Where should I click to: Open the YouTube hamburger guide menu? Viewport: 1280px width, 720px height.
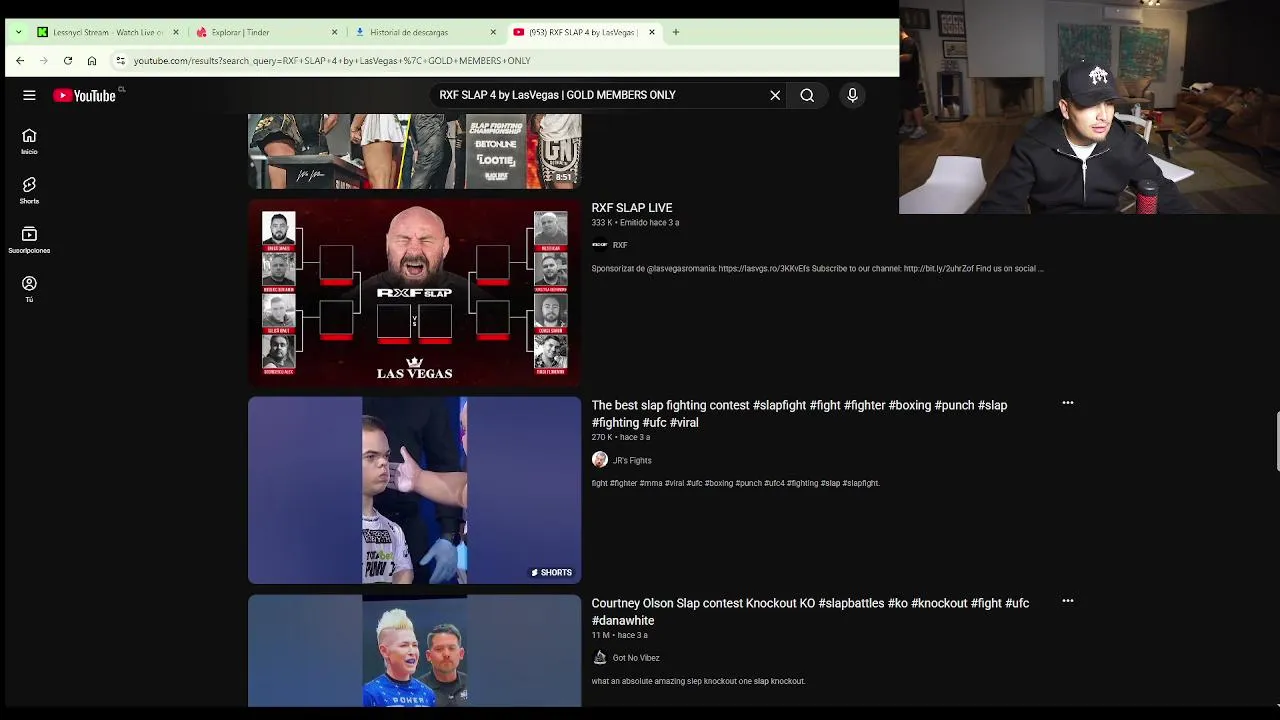pyautogui.click(x=29, y=95)
